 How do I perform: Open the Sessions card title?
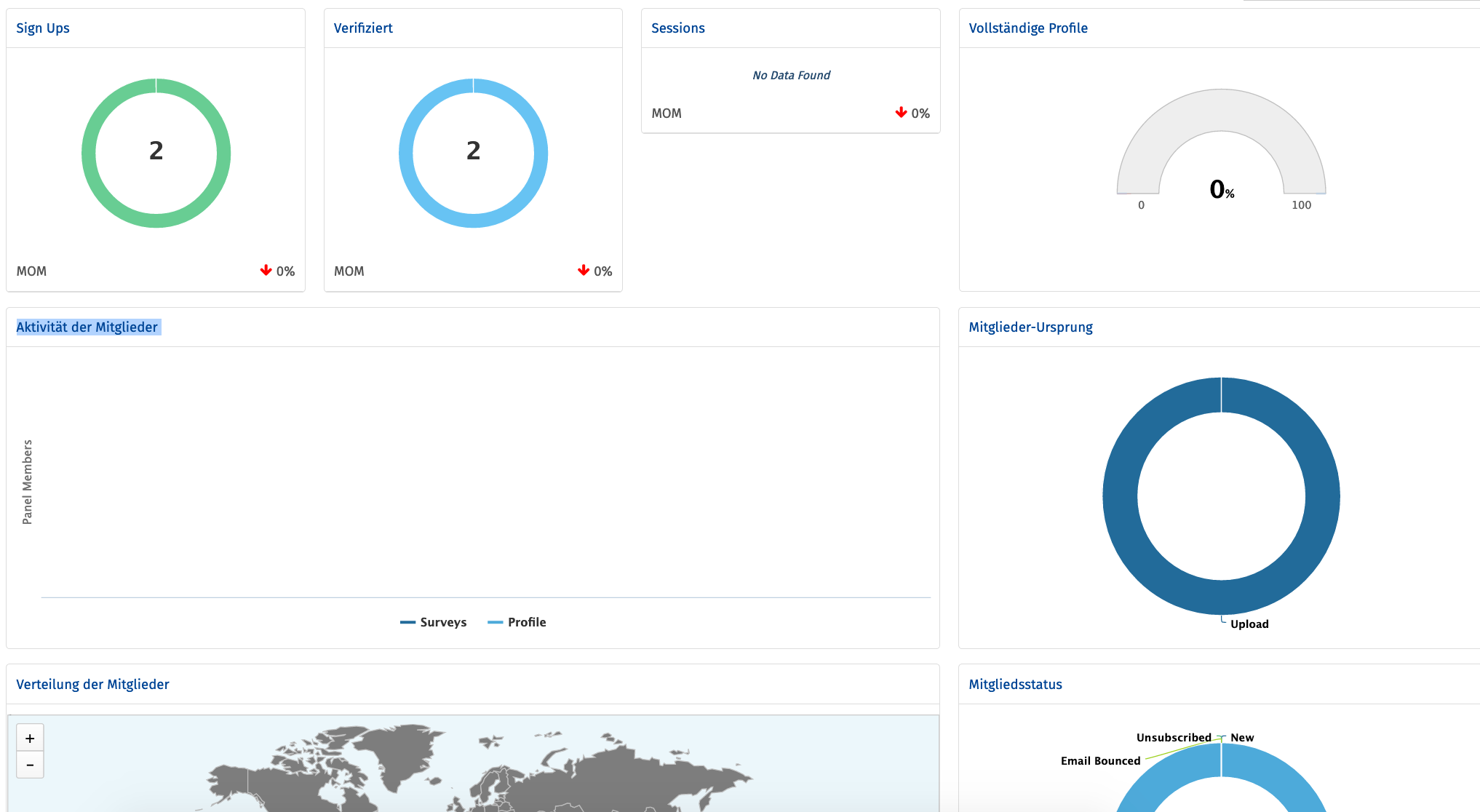(x=678, y=28)
